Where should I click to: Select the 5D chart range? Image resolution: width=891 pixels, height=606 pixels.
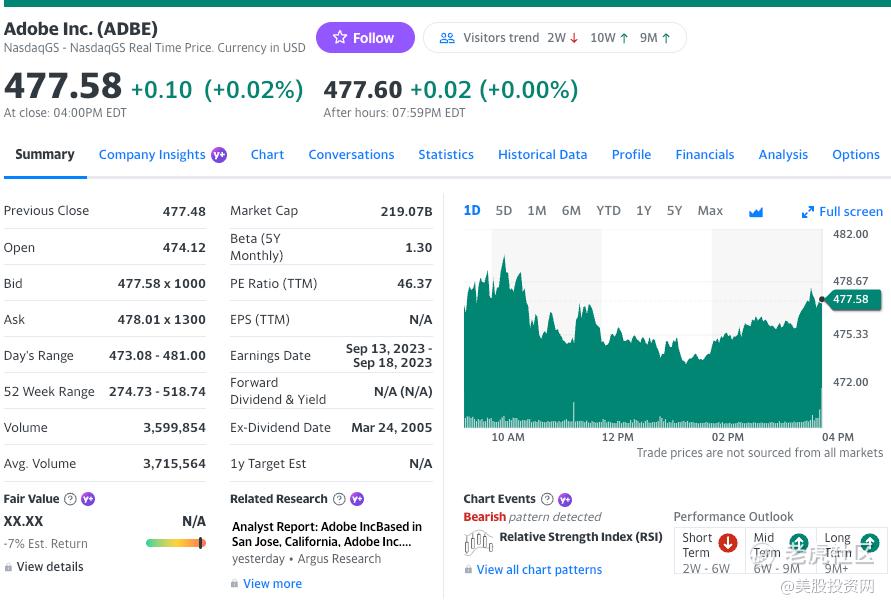[x=504, y=211]
